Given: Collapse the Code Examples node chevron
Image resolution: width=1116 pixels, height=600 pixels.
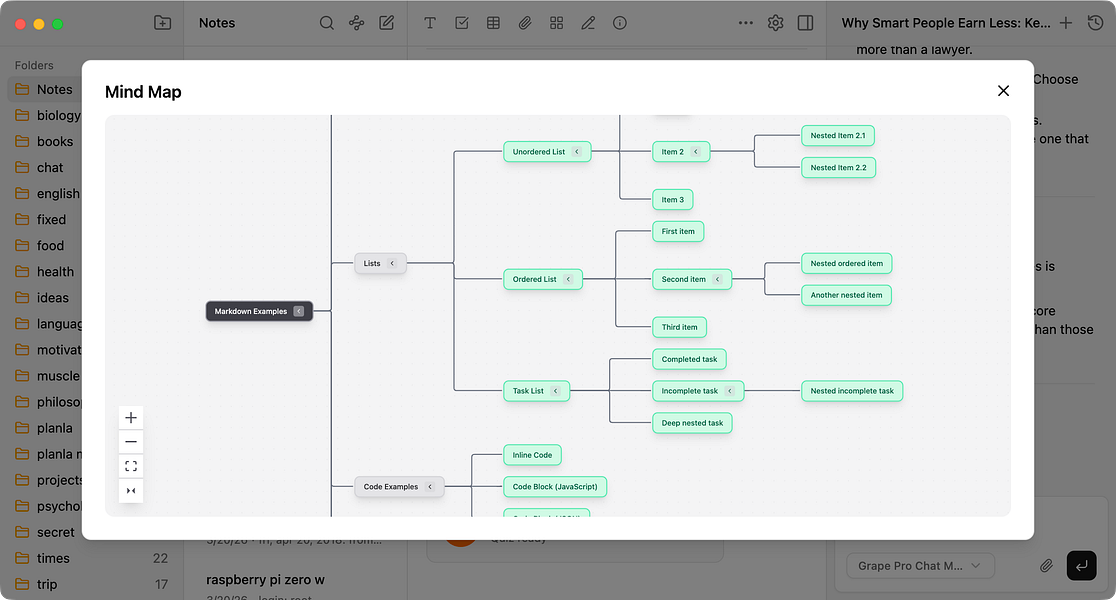Looking at the screenshot, I should 430,487.
